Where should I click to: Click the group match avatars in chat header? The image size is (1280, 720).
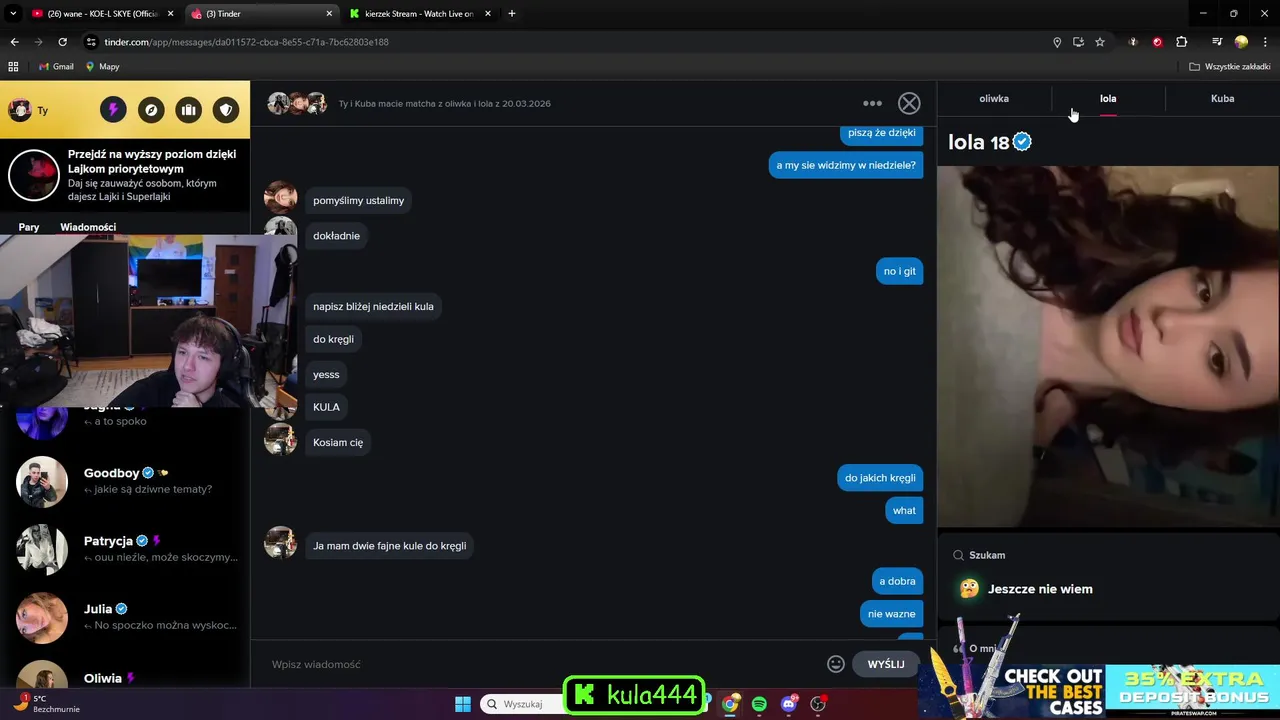pos(298,103)
